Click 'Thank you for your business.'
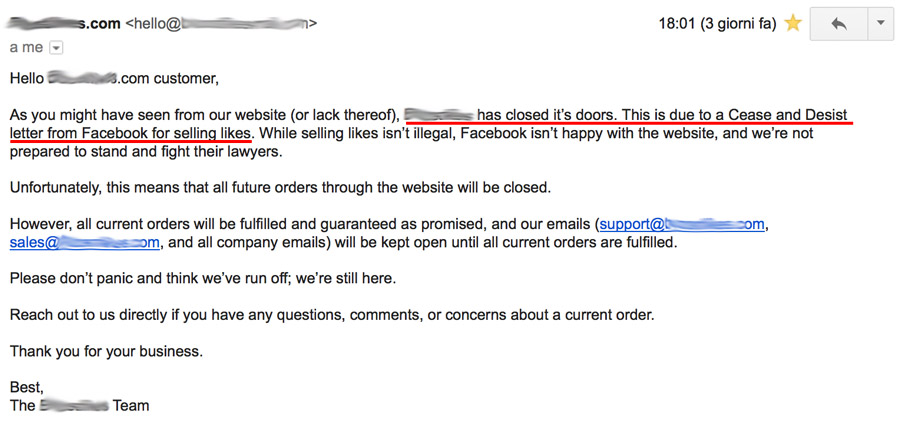The image size is (900, 421). tap(106, 351)
